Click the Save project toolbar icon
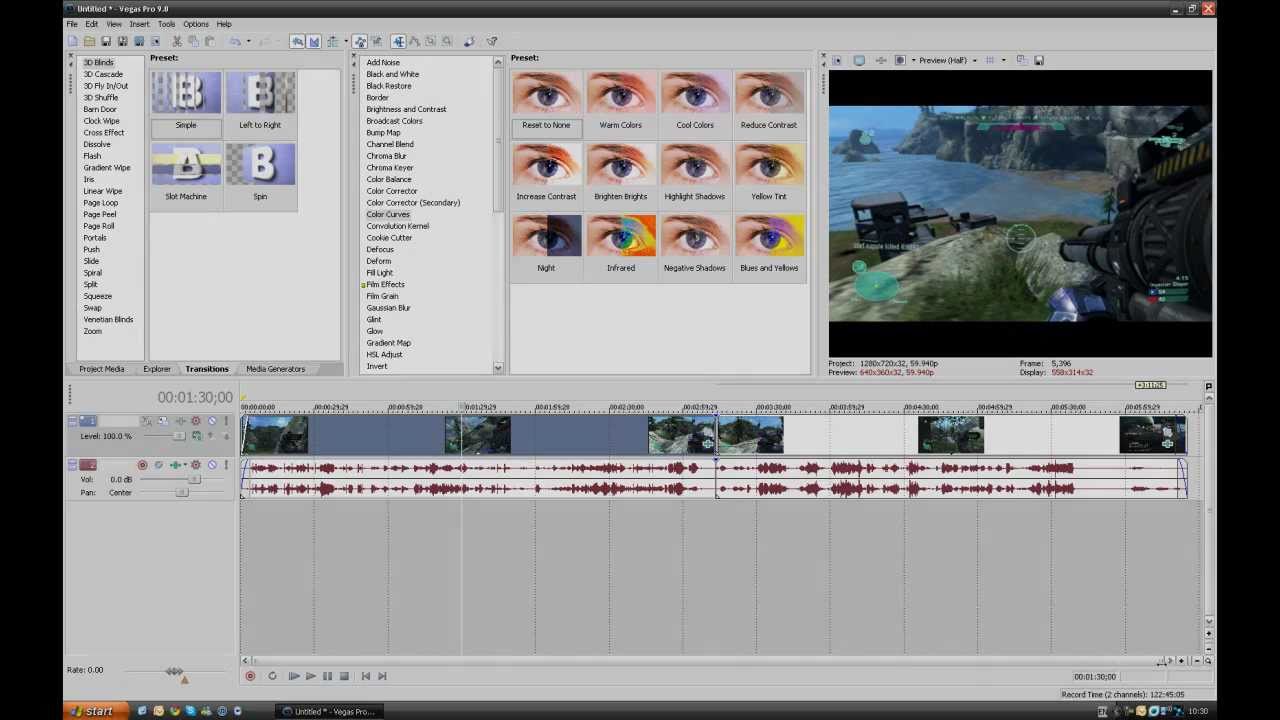The image size is (1280, 720). 106,41
